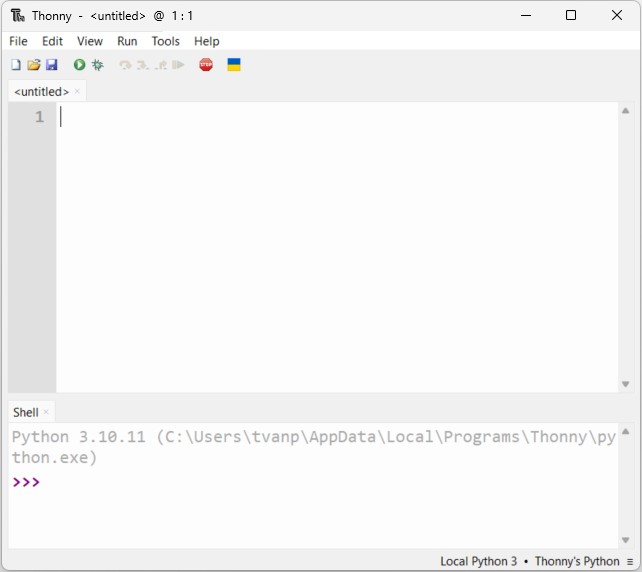Open the Tools menu

(165, 41)
